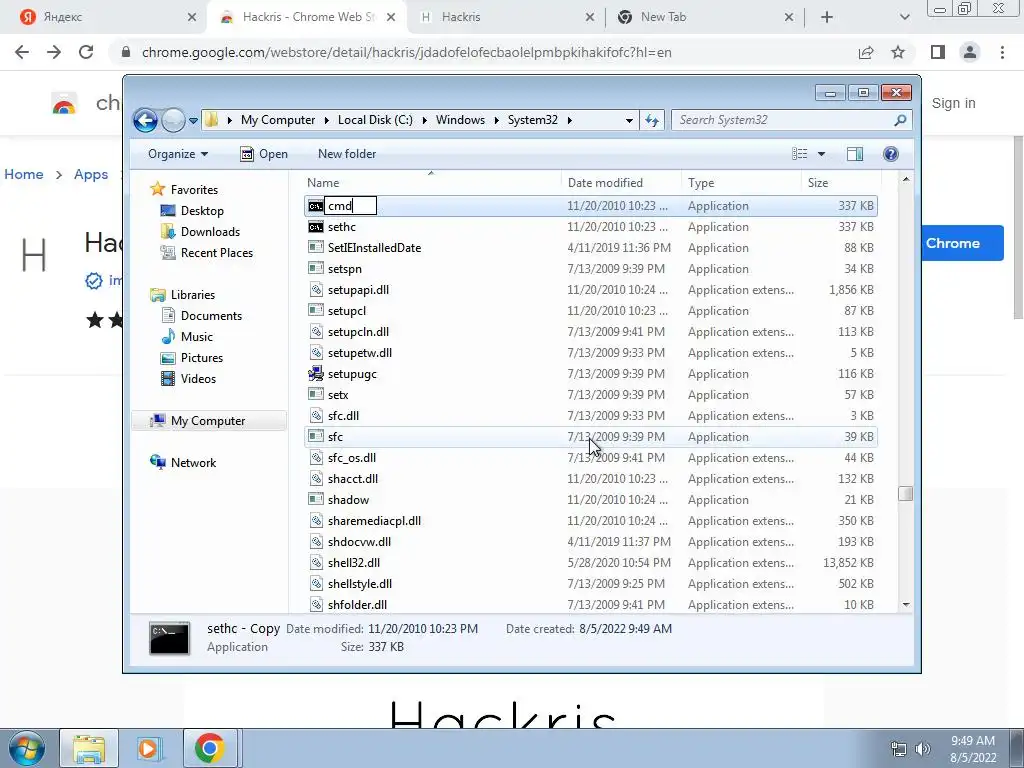Select the setupugc installer icon
1024x768 pixels.
(x=316, y=374)
